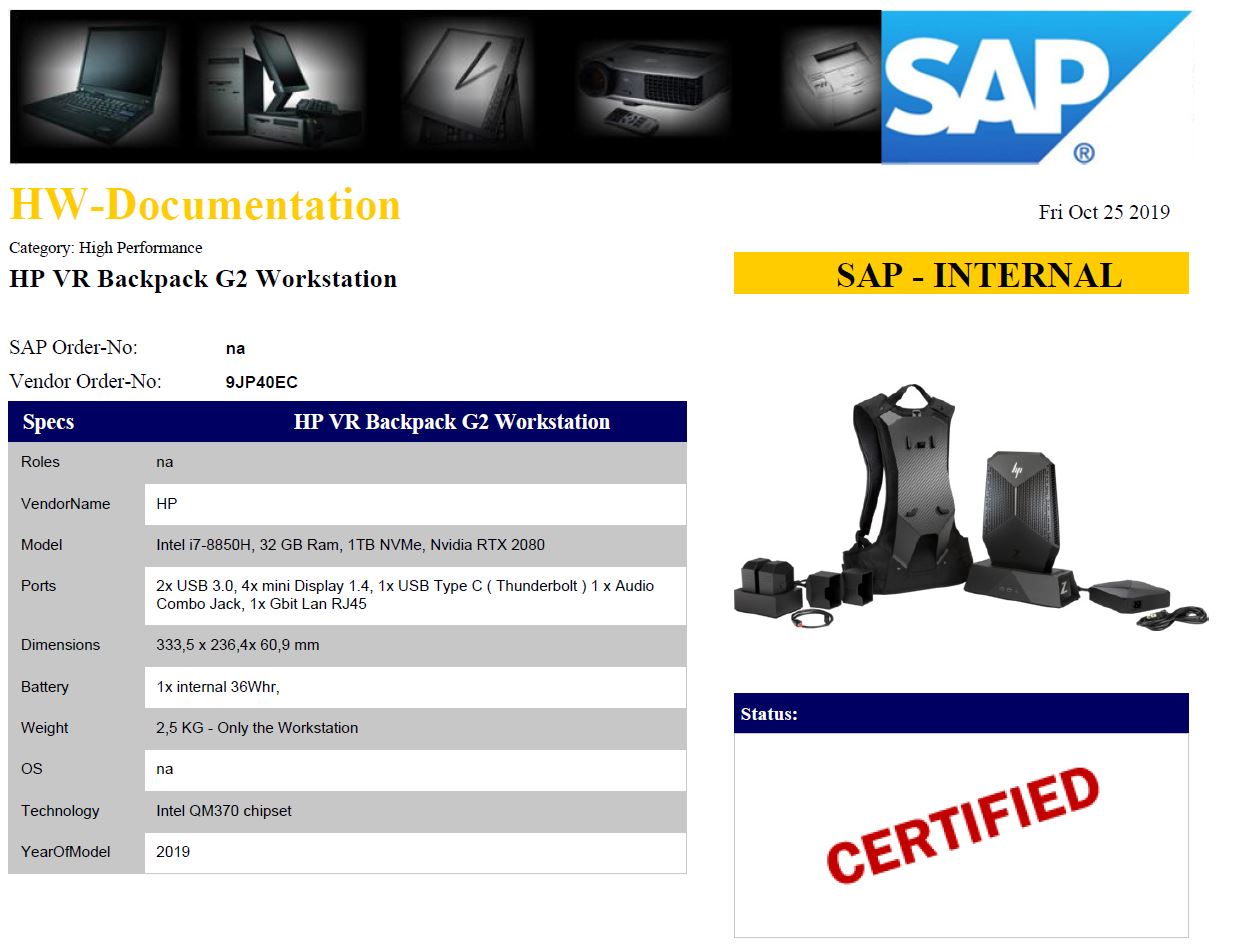Click the YearOfModel row label
This screenshot has height=946, width=1238.
[66, 852]
